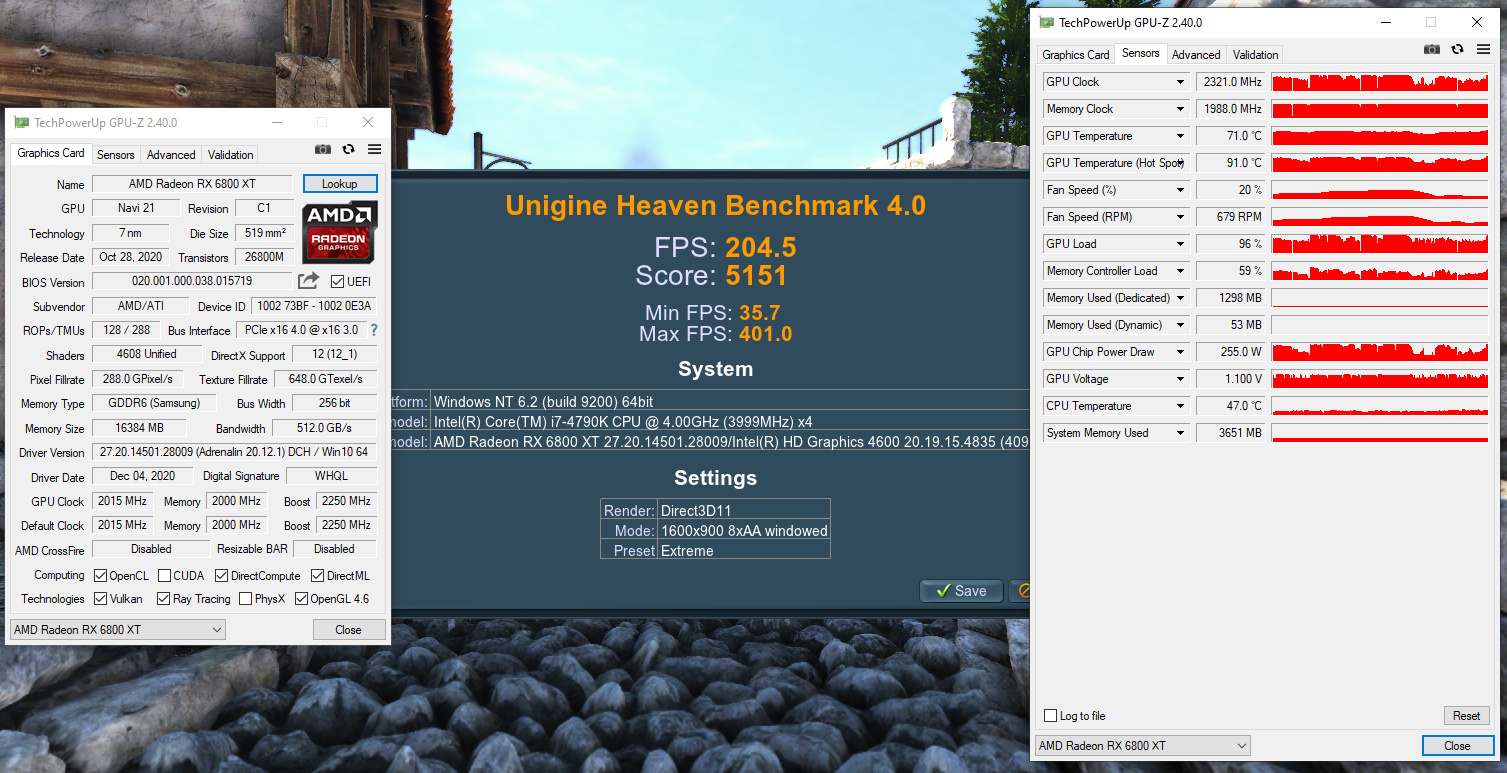
Task: Reset the sensor readings
Action: pos(1467,716)
